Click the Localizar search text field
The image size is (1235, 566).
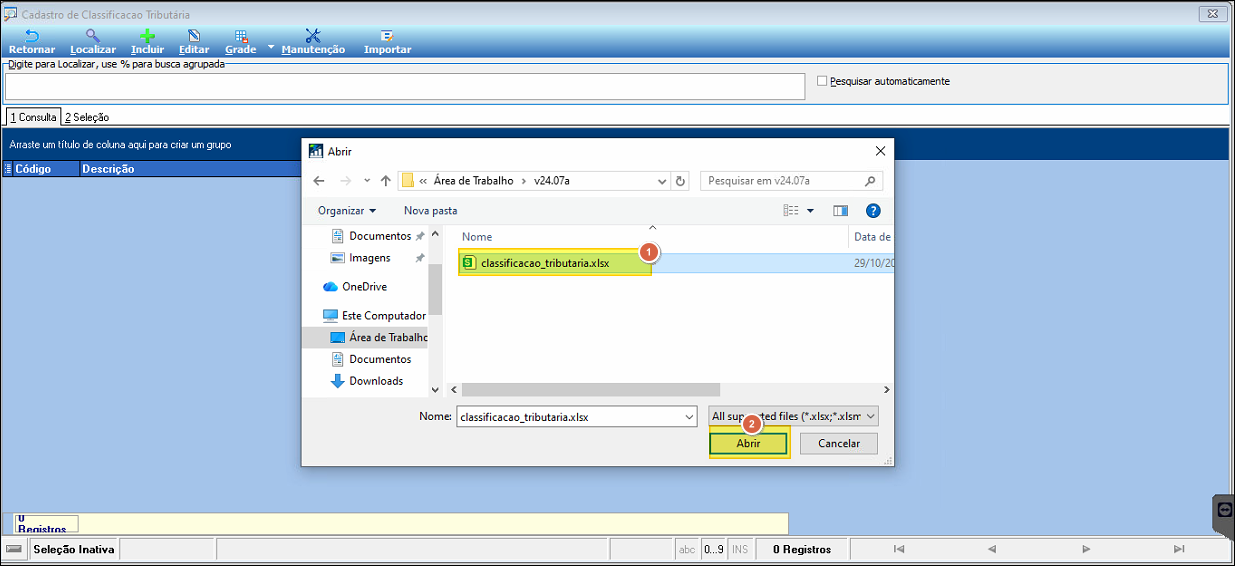click(404, 86)
